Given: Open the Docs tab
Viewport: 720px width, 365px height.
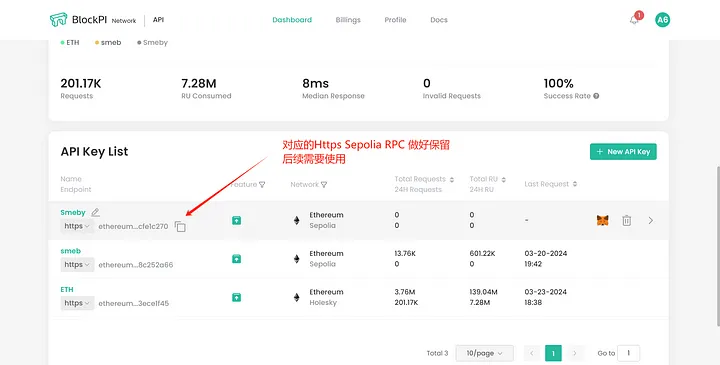Looking at the screenshot, I should click(x=439, y=20).
